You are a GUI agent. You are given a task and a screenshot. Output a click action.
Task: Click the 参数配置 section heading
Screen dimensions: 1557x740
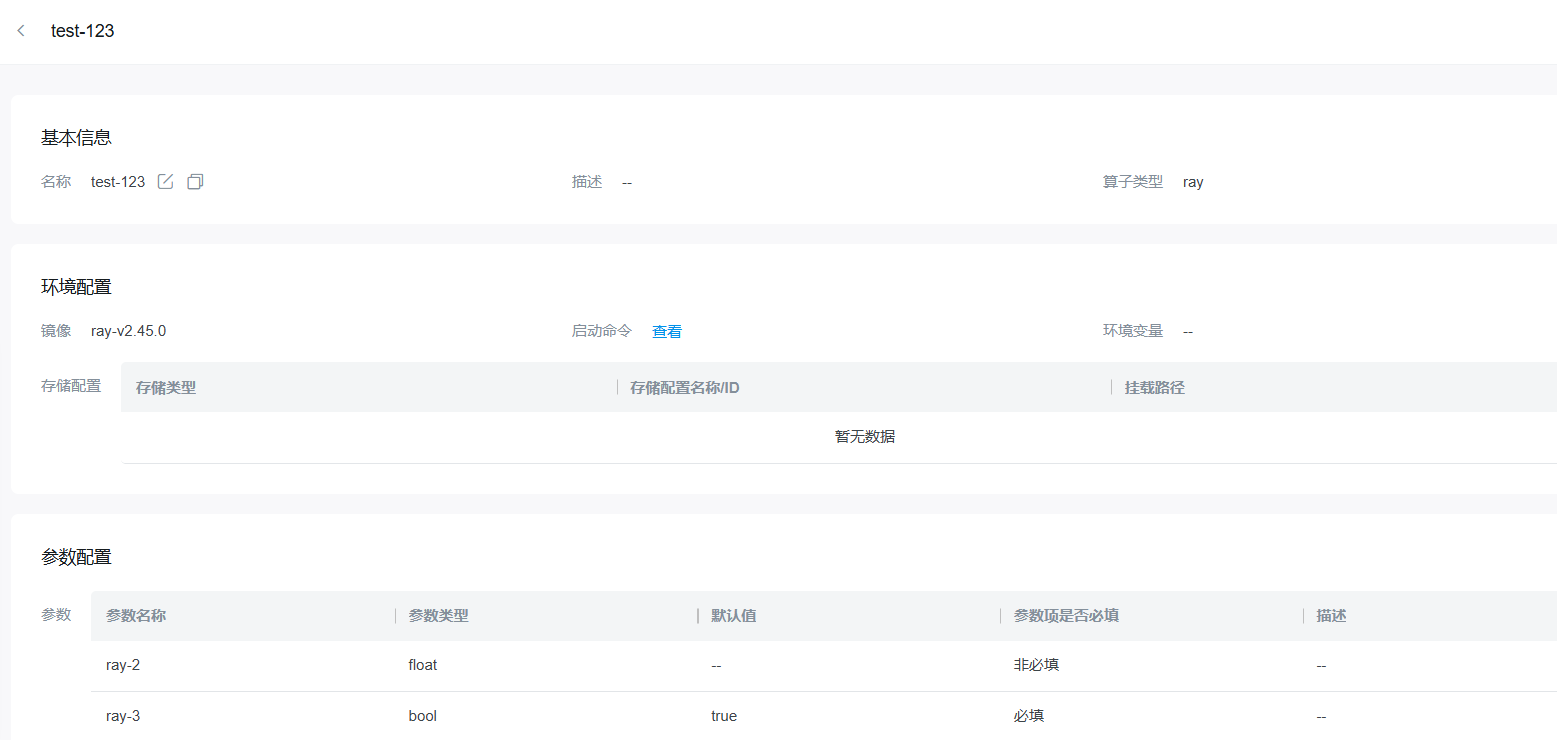coord(76,557)
